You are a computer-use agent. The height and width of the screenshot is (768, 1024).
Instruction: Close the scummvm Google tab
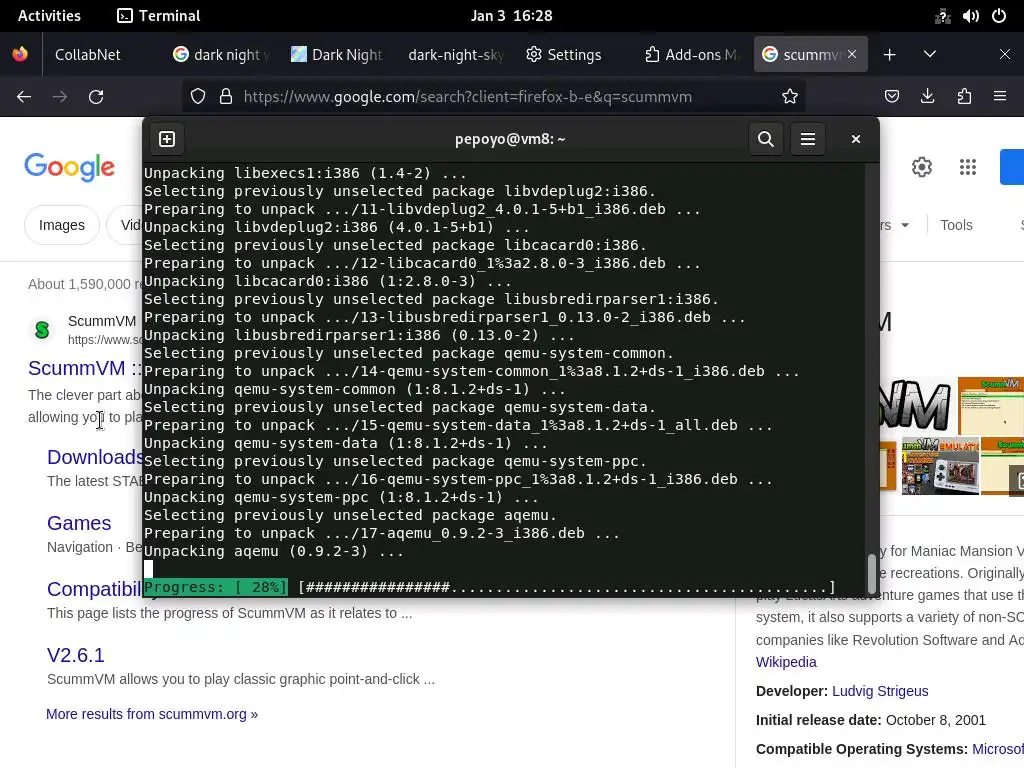pyautogui.click(x=852, y=54)
